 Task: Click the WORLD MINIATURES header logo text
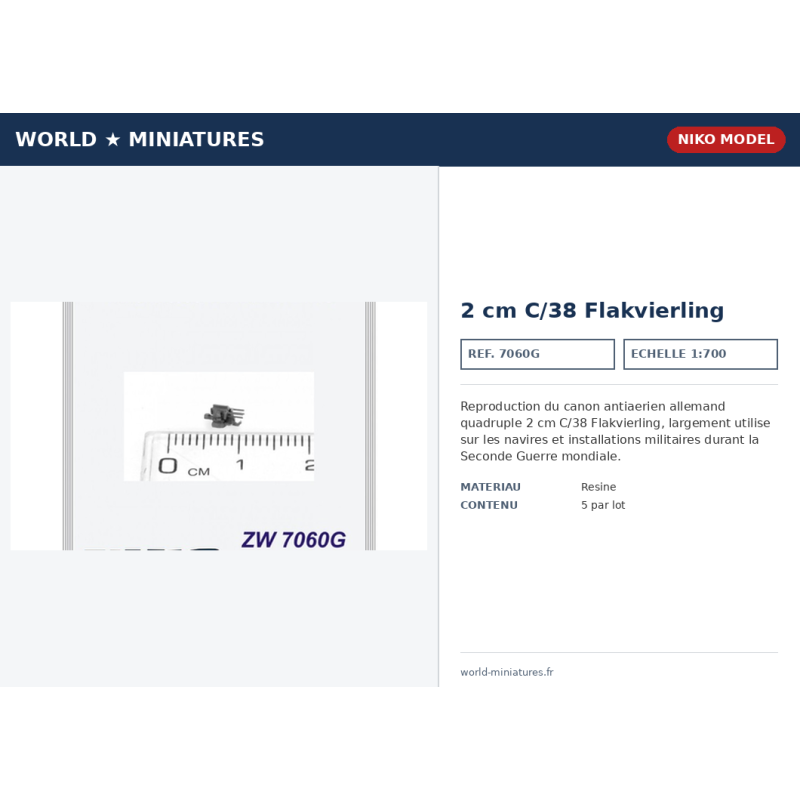pyautogui.click(x=140, y=139)
